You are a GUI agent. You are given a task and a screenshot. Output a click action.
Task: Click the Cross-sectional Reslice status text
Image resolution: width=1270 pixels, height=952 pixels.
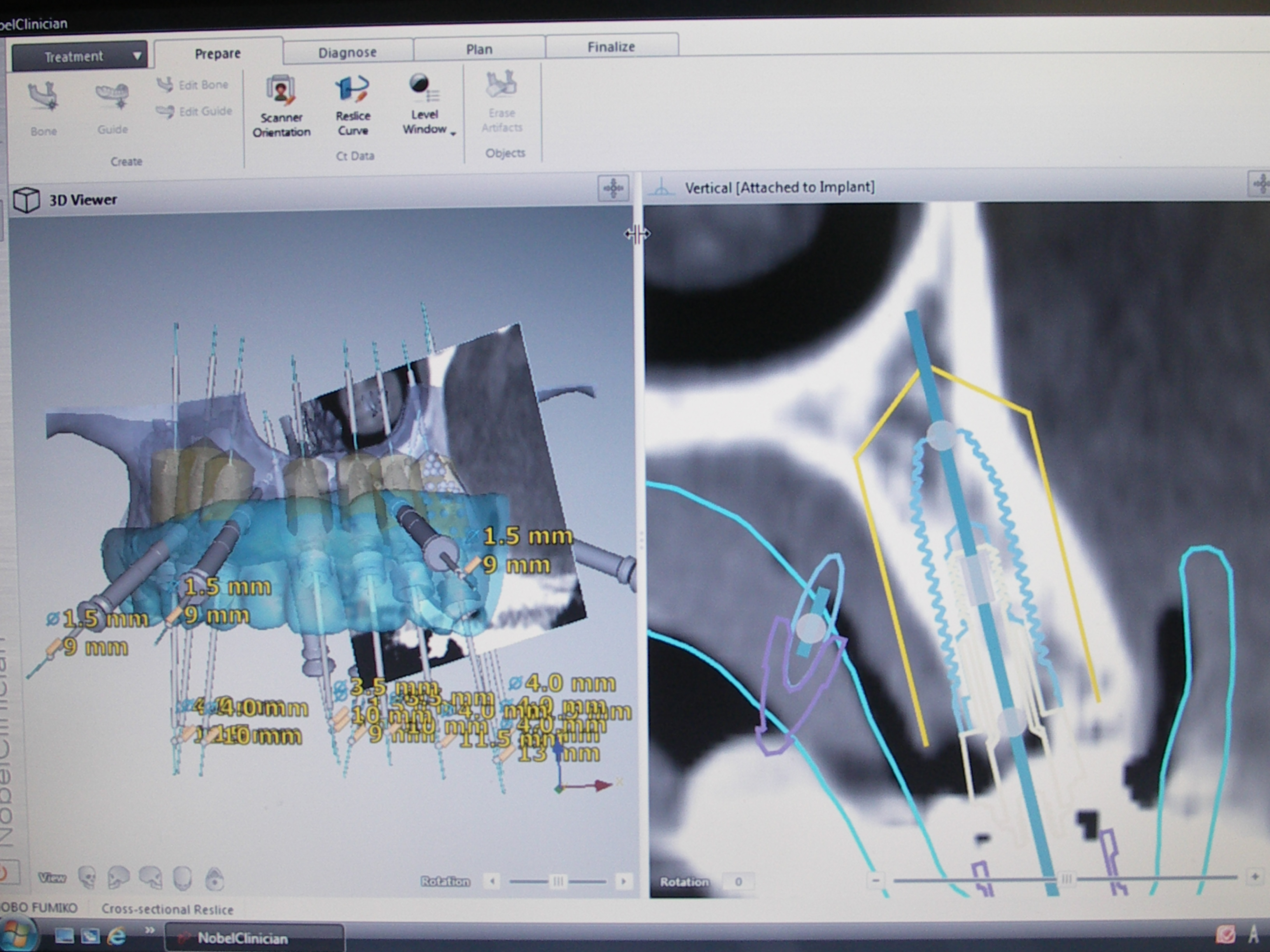[168, 909]
